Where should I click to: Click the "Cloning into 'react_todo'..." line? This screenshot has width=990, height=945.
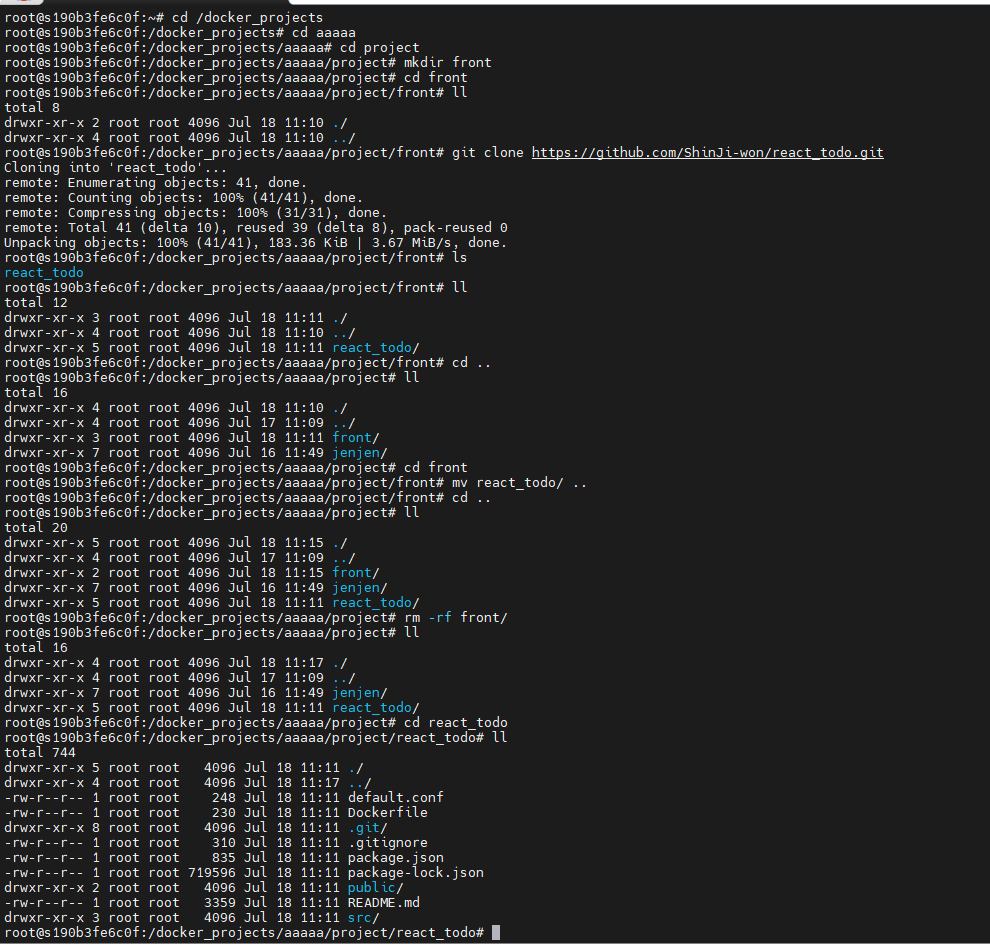[x=115, y=168]
